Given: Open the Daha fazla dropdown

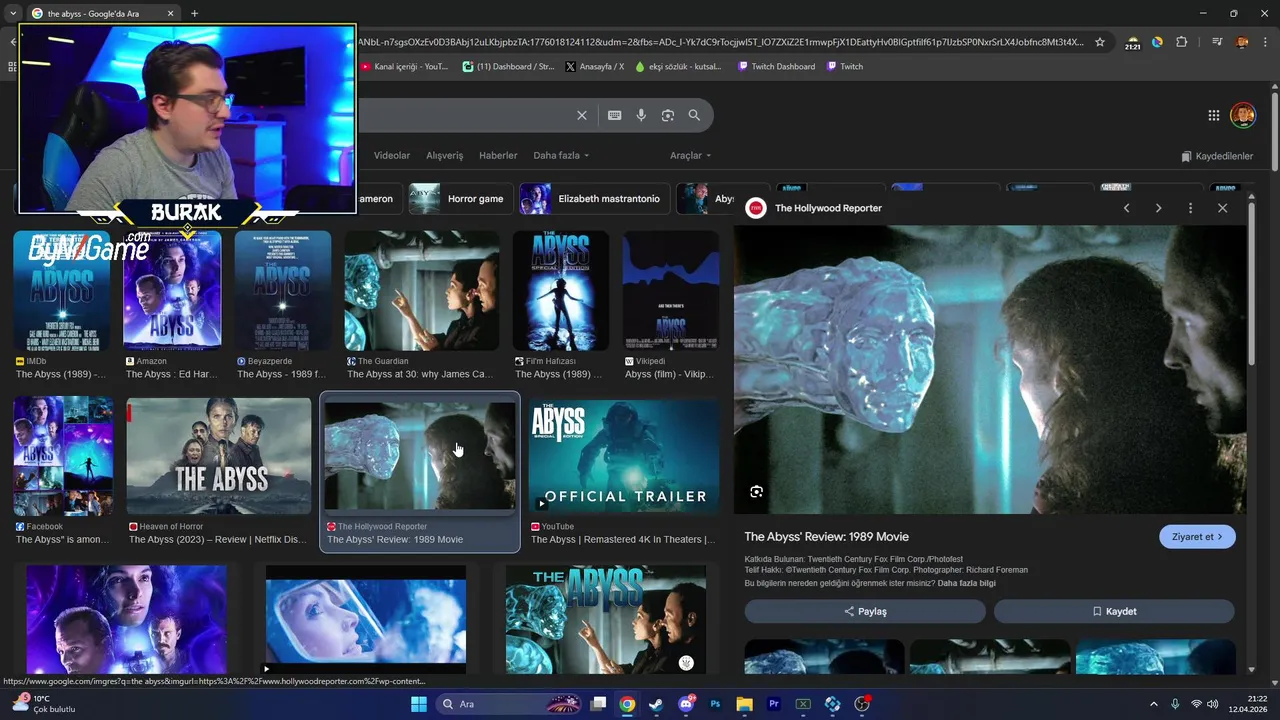Looking at the screenshot, I should click(x=561, y=156).
